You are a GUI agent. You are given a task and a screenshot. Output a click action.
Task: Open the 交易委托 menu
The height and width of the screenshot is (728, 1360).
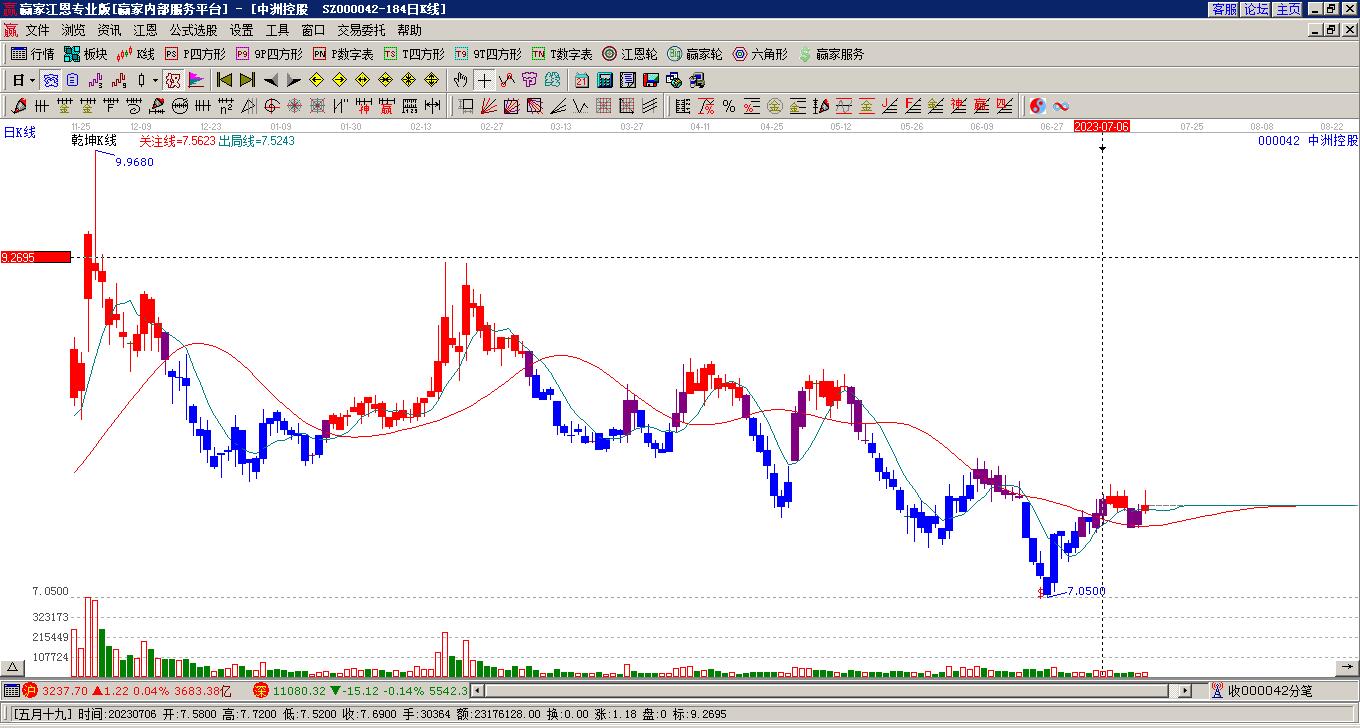point(361,31)
